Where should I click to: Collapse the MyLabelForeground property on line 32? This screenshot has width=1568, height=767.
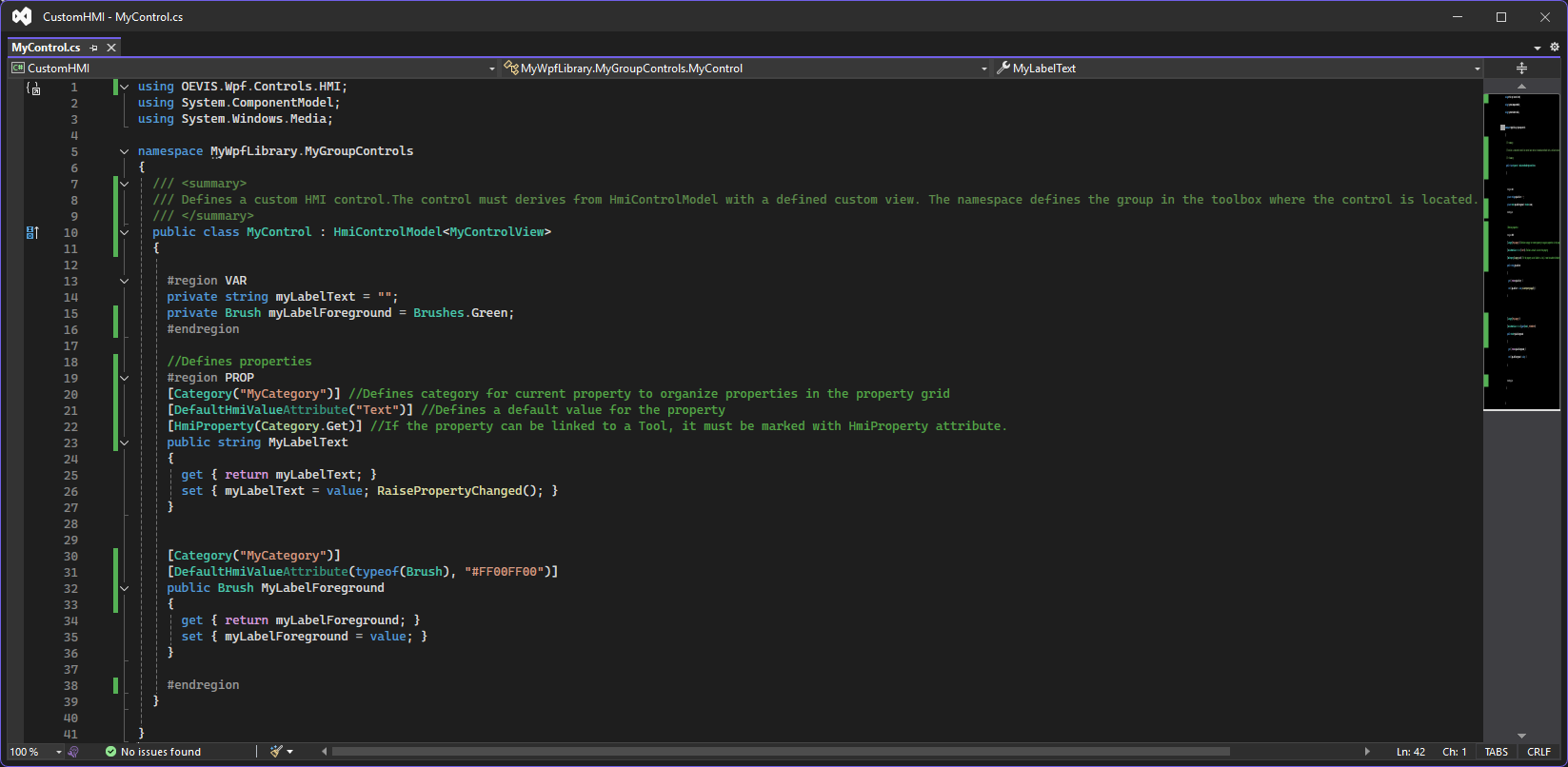click(x=124, y=588)
